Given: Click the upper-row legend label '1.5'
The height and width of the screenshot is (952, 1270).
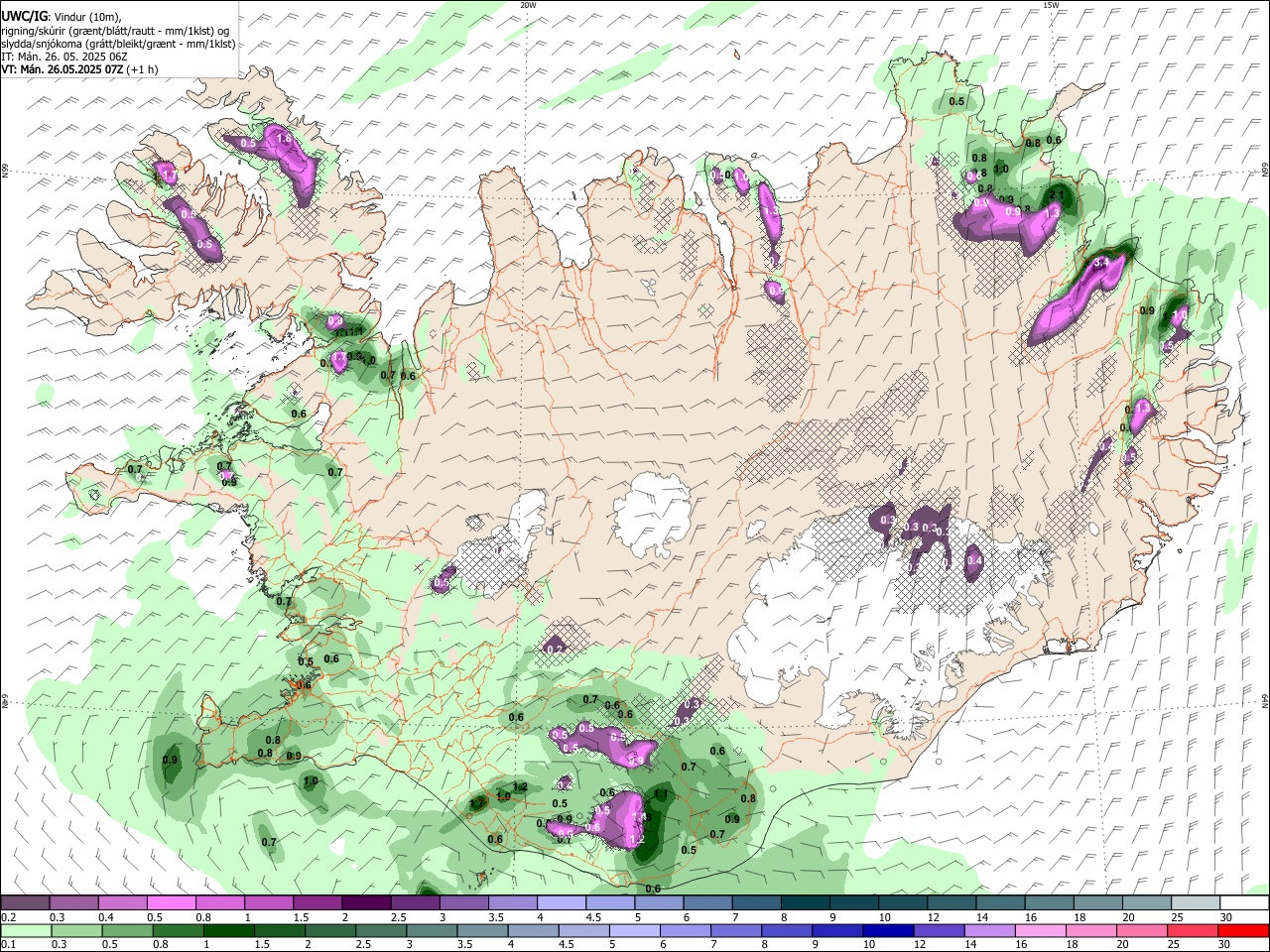Looking at the screenshot, I should 301,917.
